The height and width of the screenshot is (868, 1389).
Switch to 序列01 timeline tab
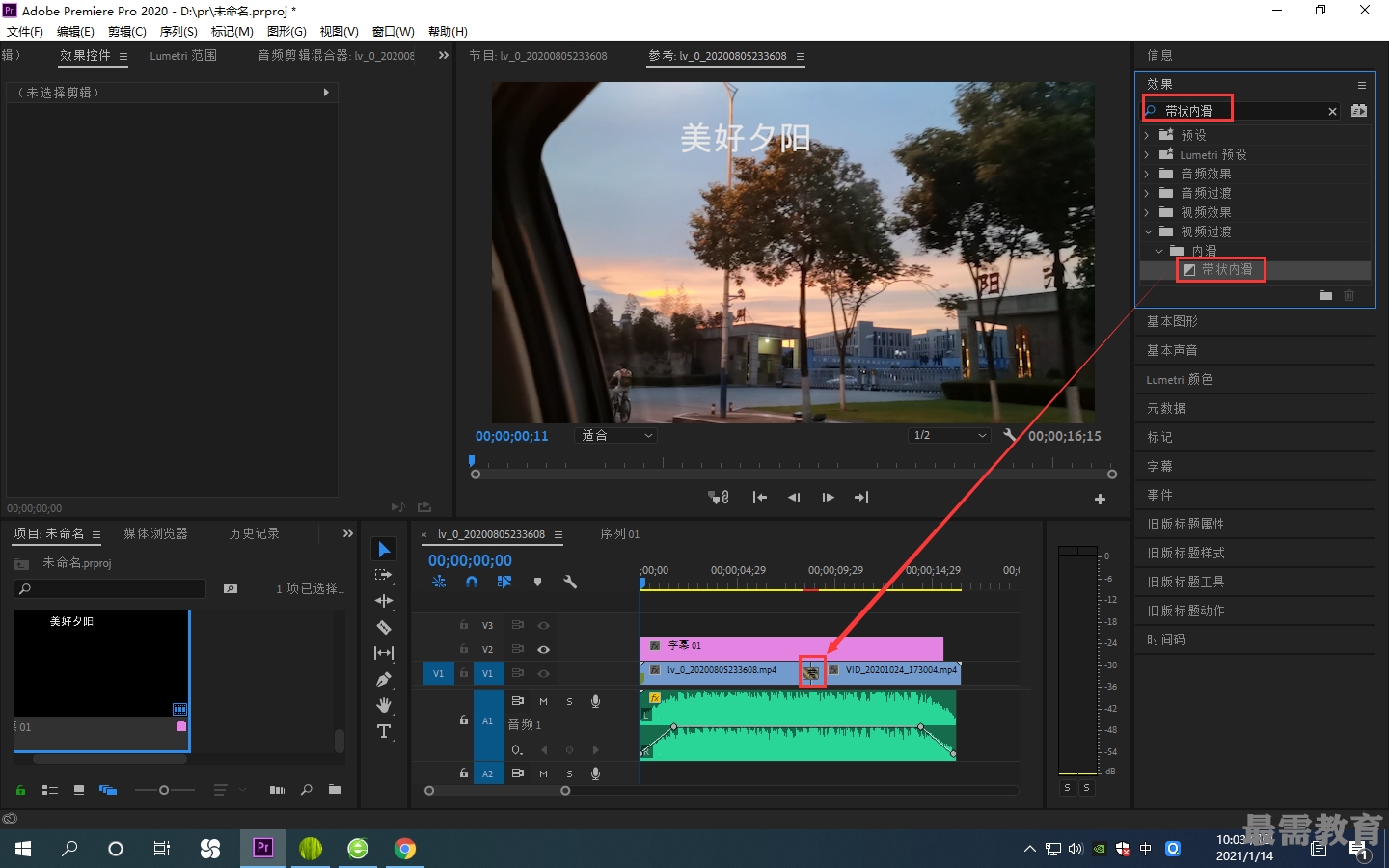[x=619, y=533]
